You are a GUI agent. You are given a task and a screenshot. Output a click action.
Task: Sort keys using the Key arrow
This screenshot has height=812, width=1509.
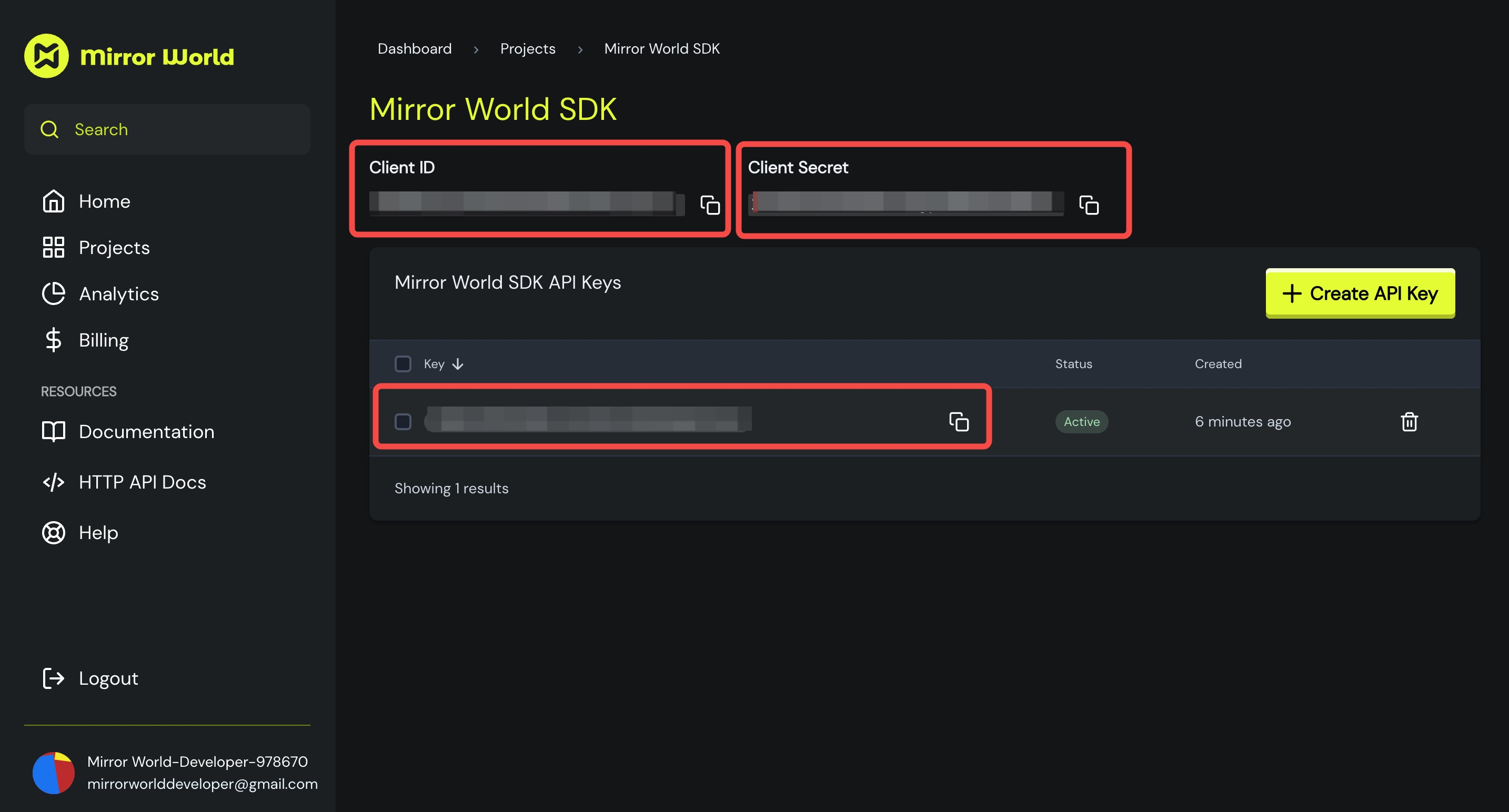(458, 363)
